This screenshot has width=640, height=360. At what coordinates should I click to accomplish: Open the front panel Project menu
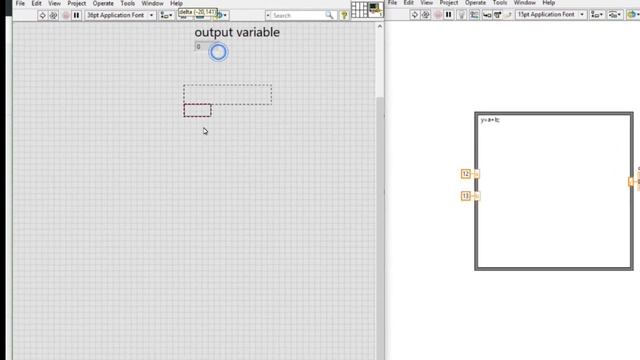click(x=77, y=3)
